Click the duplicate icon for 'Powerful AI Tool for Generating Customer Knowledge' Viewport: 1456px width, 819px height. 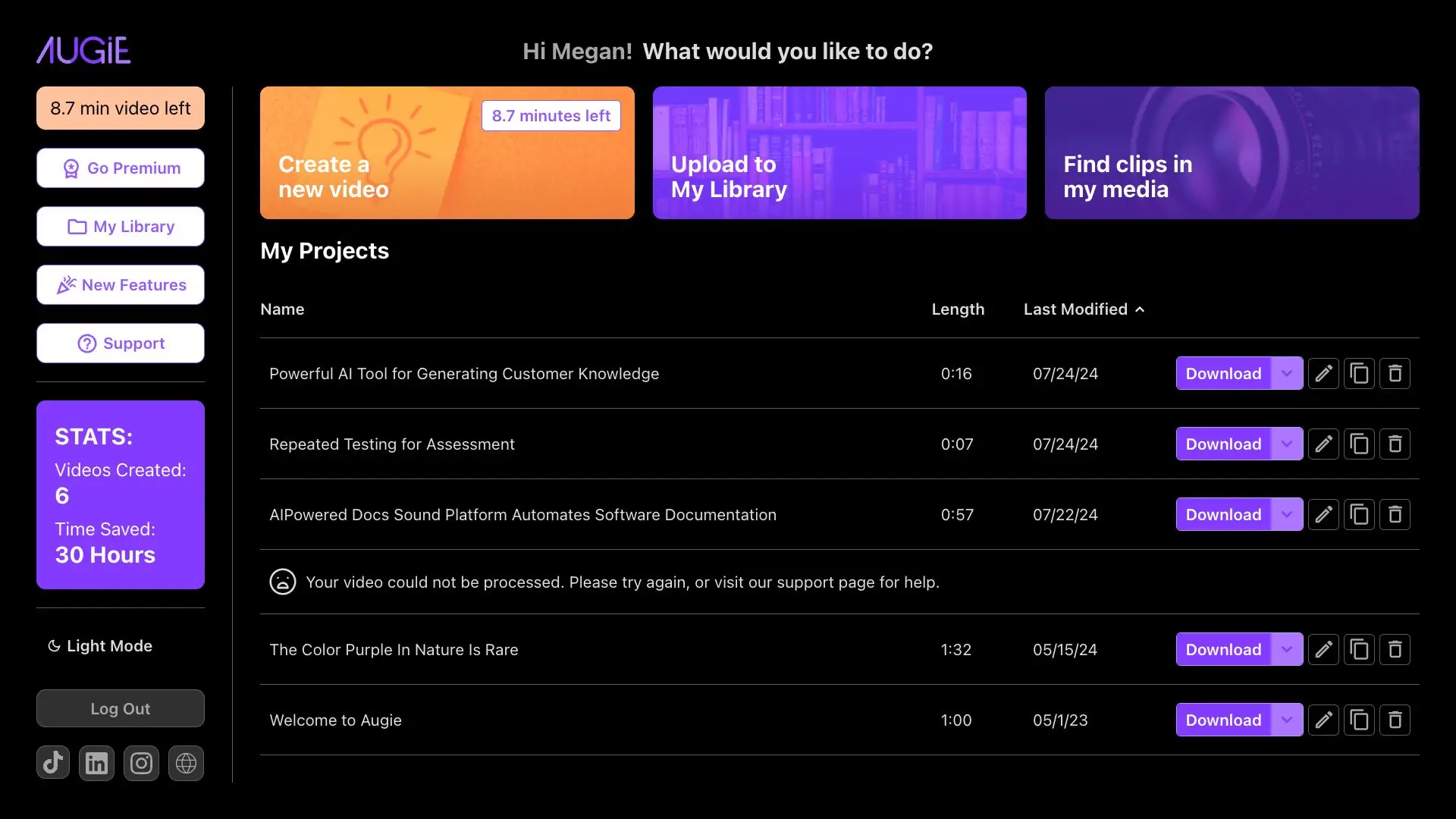point(1358,373)
